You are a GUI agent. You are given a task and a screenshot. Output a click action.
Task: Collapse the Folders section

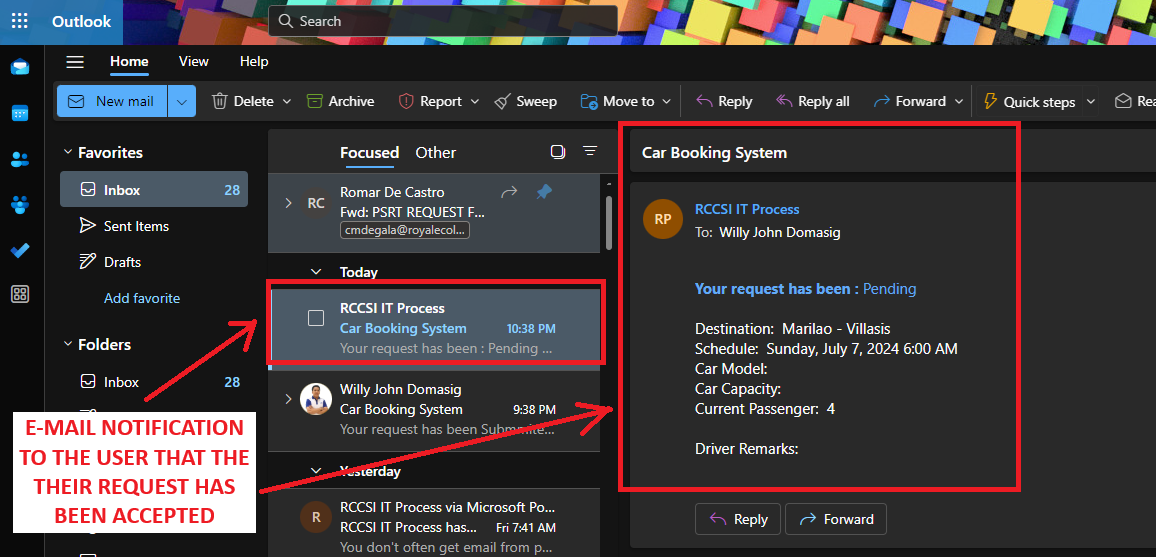pyautogui.click(x=68, y=344)
